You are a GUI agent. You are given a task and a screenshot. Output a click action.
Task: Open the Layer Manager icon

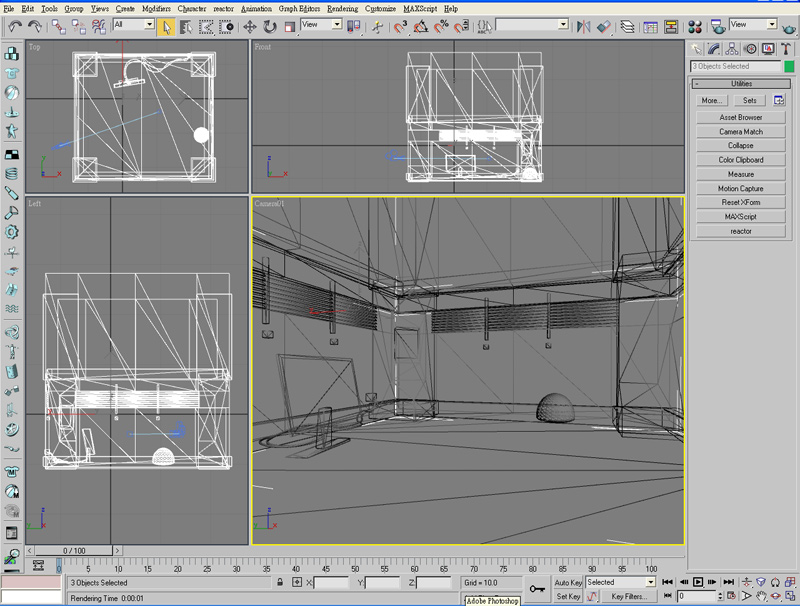coord(627,27)
